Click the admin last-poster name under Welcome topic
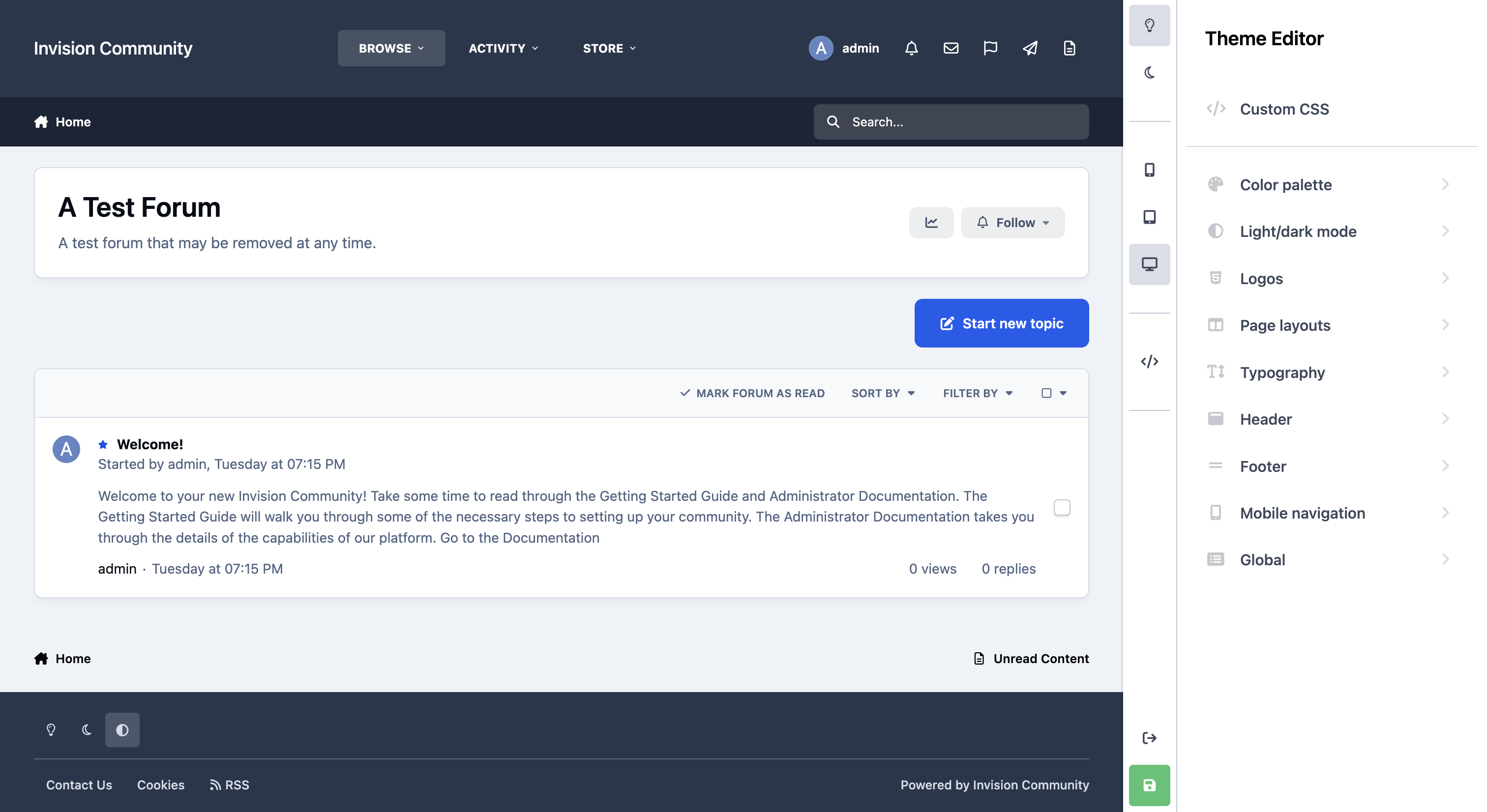 pyautogui.click(x=117, y=569)
